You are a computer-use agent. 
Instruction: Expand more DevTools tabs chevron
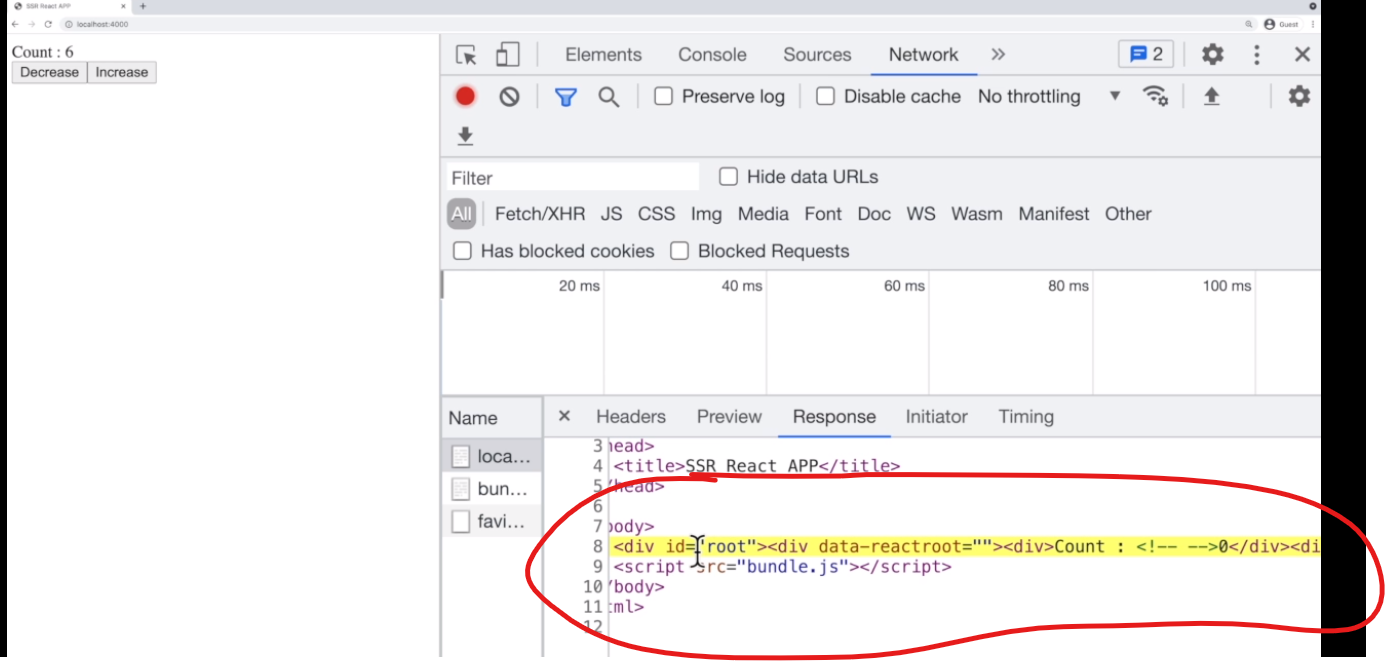click(x=998, y=55)
